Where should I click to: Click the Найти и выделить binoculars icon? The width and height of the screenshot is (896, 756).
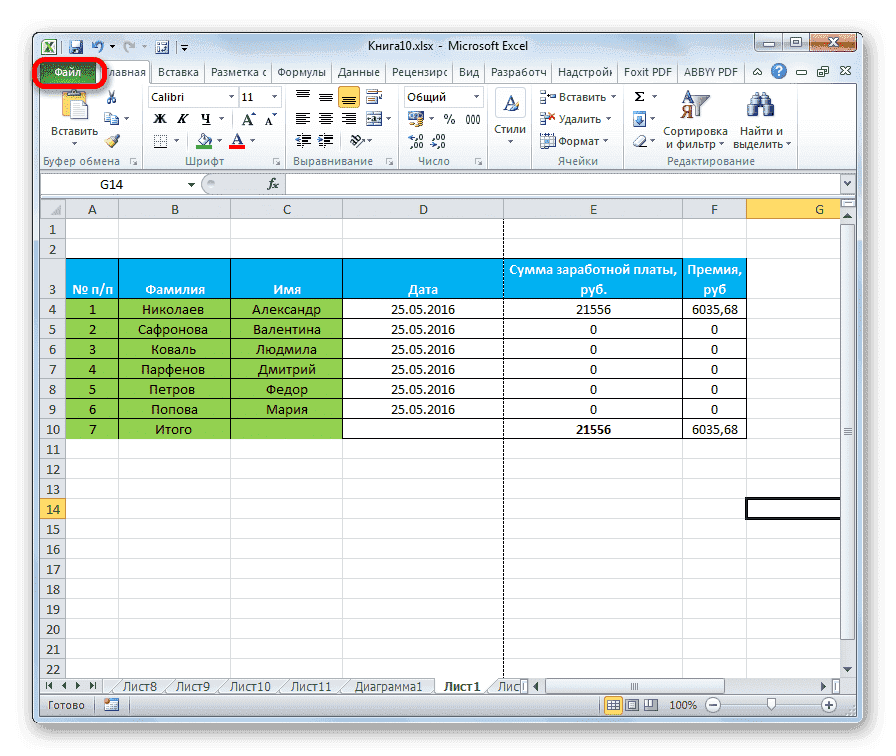coord(762,105)
